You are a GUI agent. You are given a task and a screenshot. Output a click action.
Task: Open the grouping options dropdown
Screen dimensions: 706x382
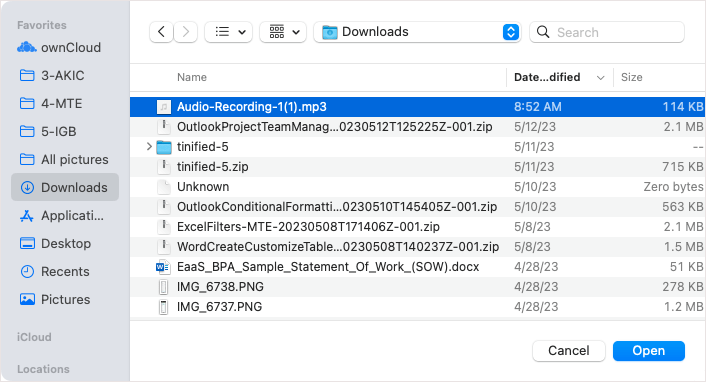pos(283,32)
